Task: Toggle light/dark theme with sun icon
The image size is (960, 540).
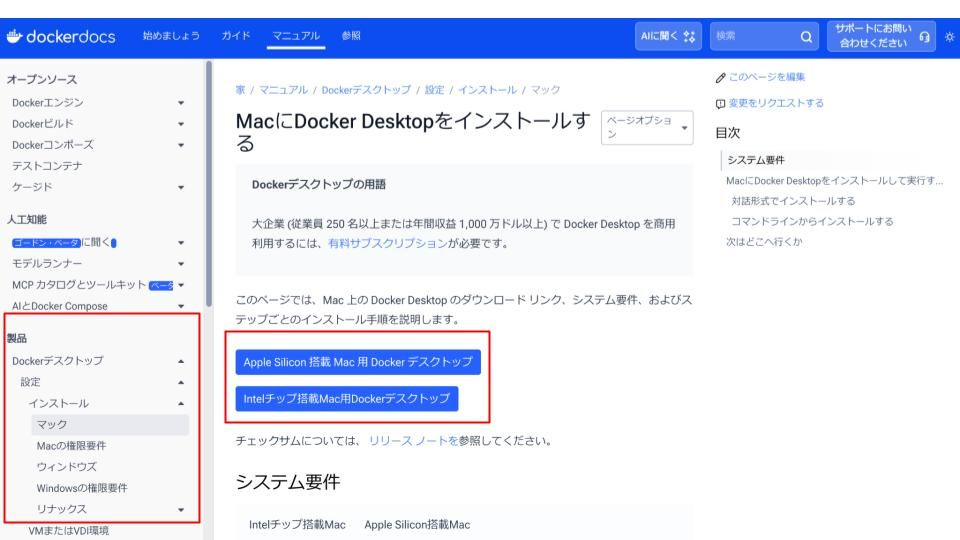Action: (949, 37)
